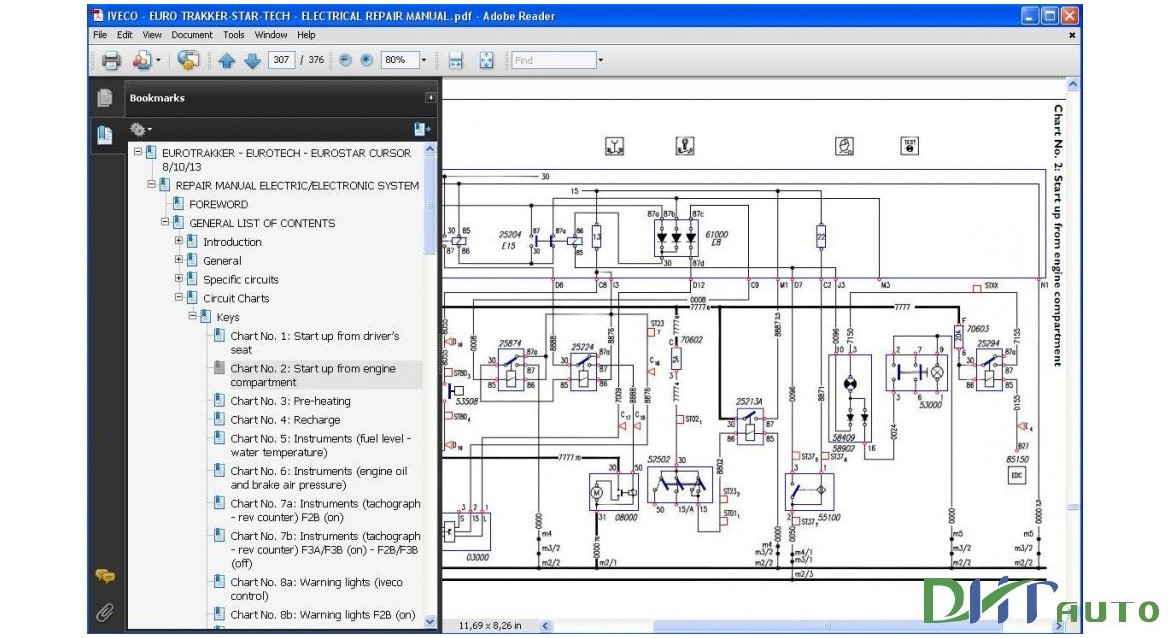Click the document horizontal scrollbar thumb
This screenshot has height=638, width=1170.
click(827, 626)
